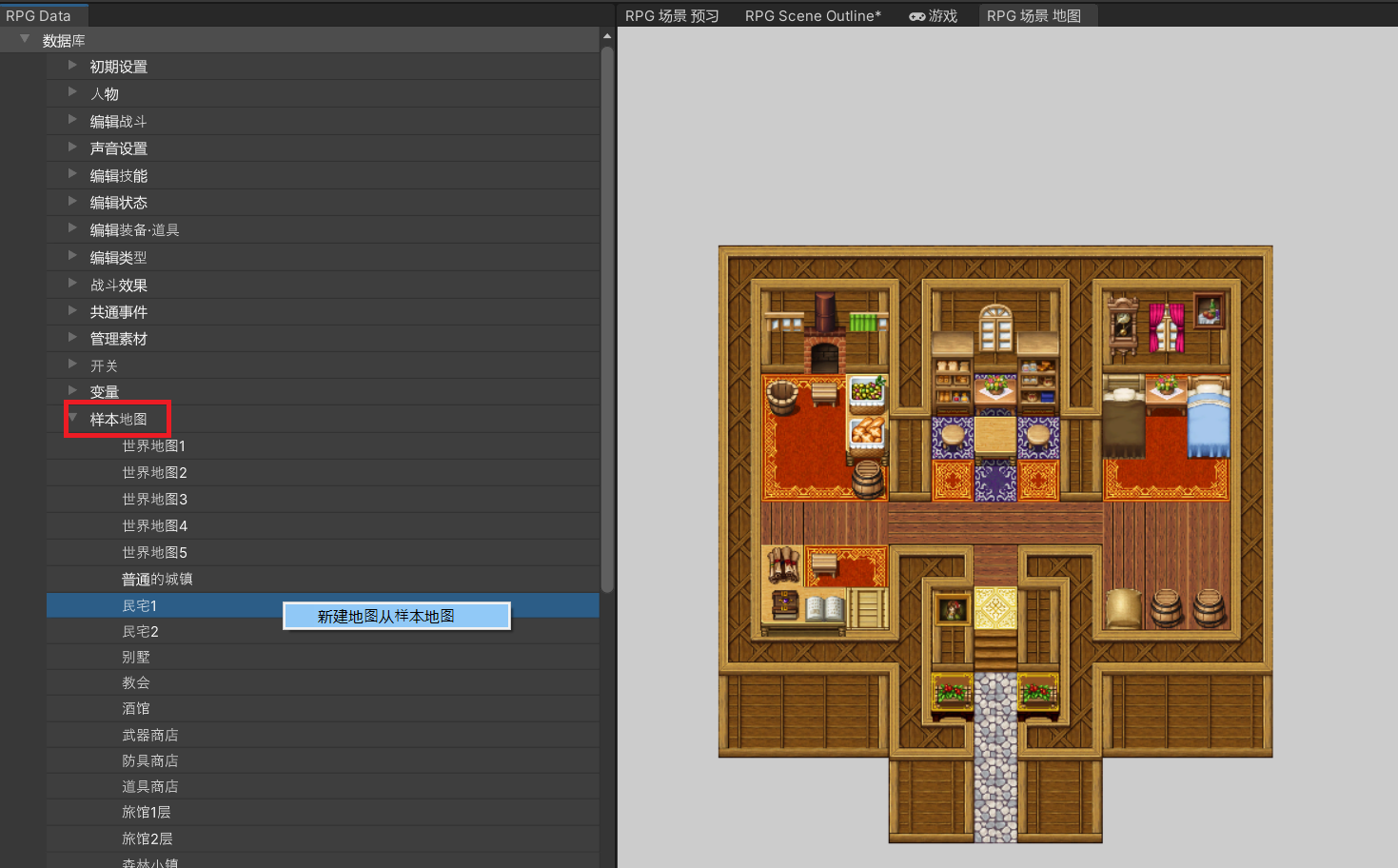The width and height of the screenshot is (1398, 868).
Task: Expand the 变量 tree node
Action: [72, 390]
